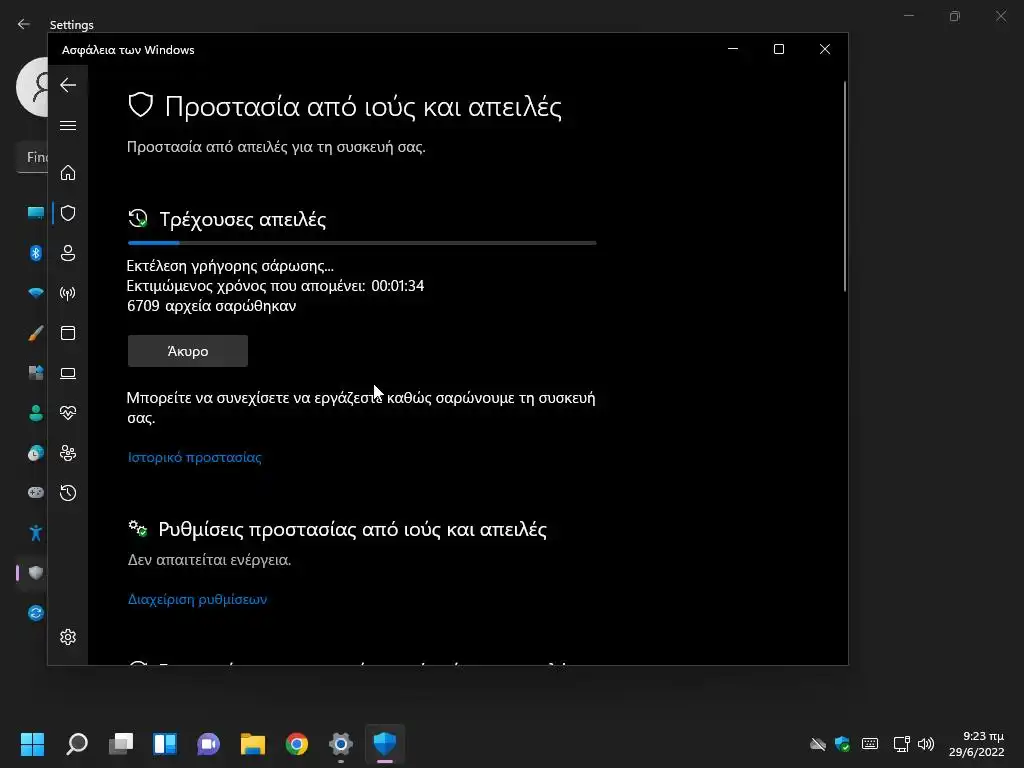Click the Τρέχουσες απειλές heading
This screenshot has width=1024, height=768.
(242, 219)
